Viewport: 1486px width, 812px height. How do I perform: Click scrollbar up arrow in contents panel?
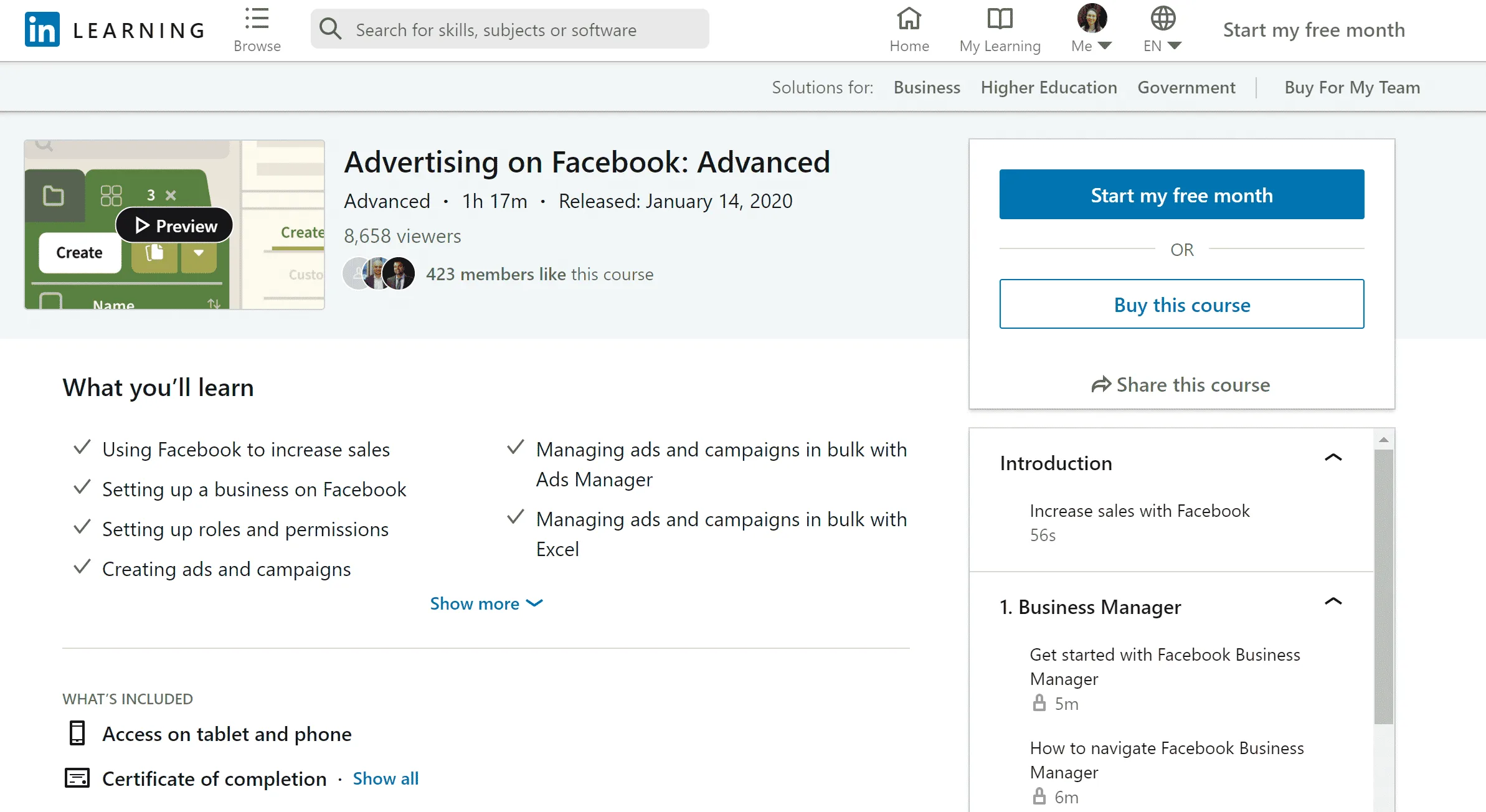[1383, 440]
